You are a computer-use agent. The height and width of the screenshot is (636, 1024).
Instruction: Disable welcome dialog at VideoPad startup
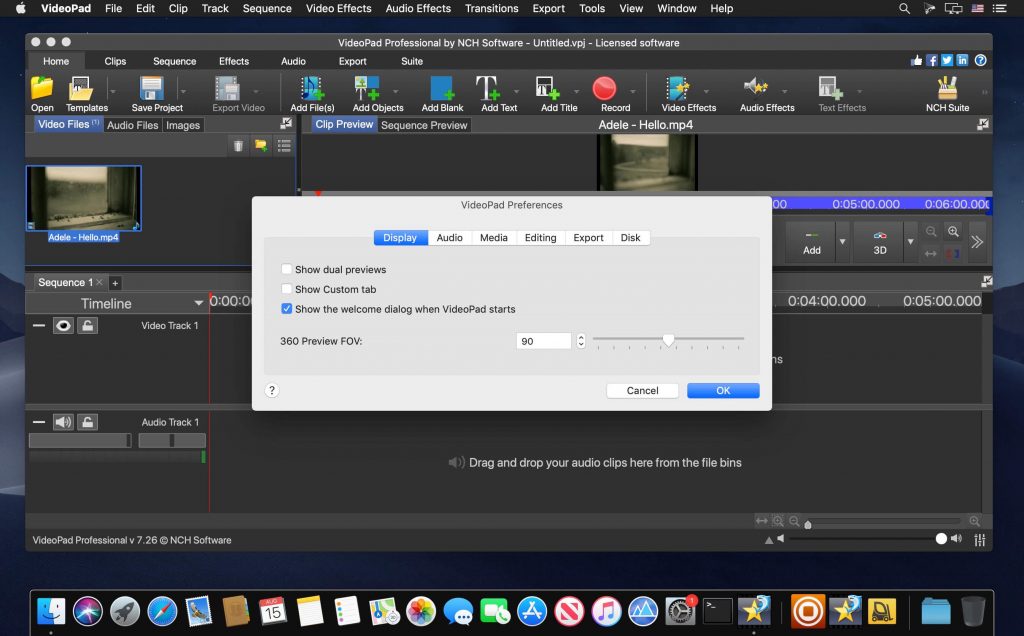pyautogui.click(x=287, y=309)
